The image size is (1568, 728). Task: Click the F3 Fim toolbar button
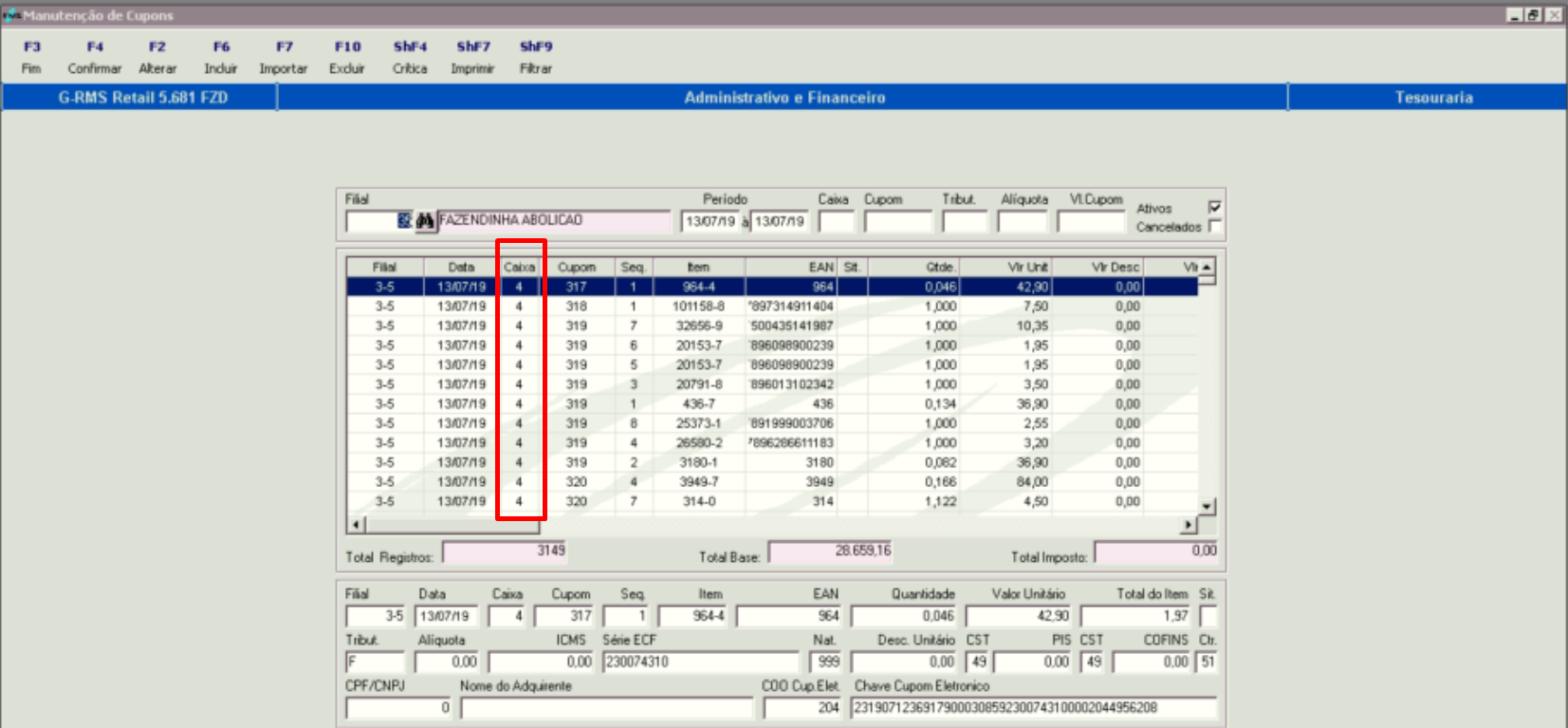(31, 57)
